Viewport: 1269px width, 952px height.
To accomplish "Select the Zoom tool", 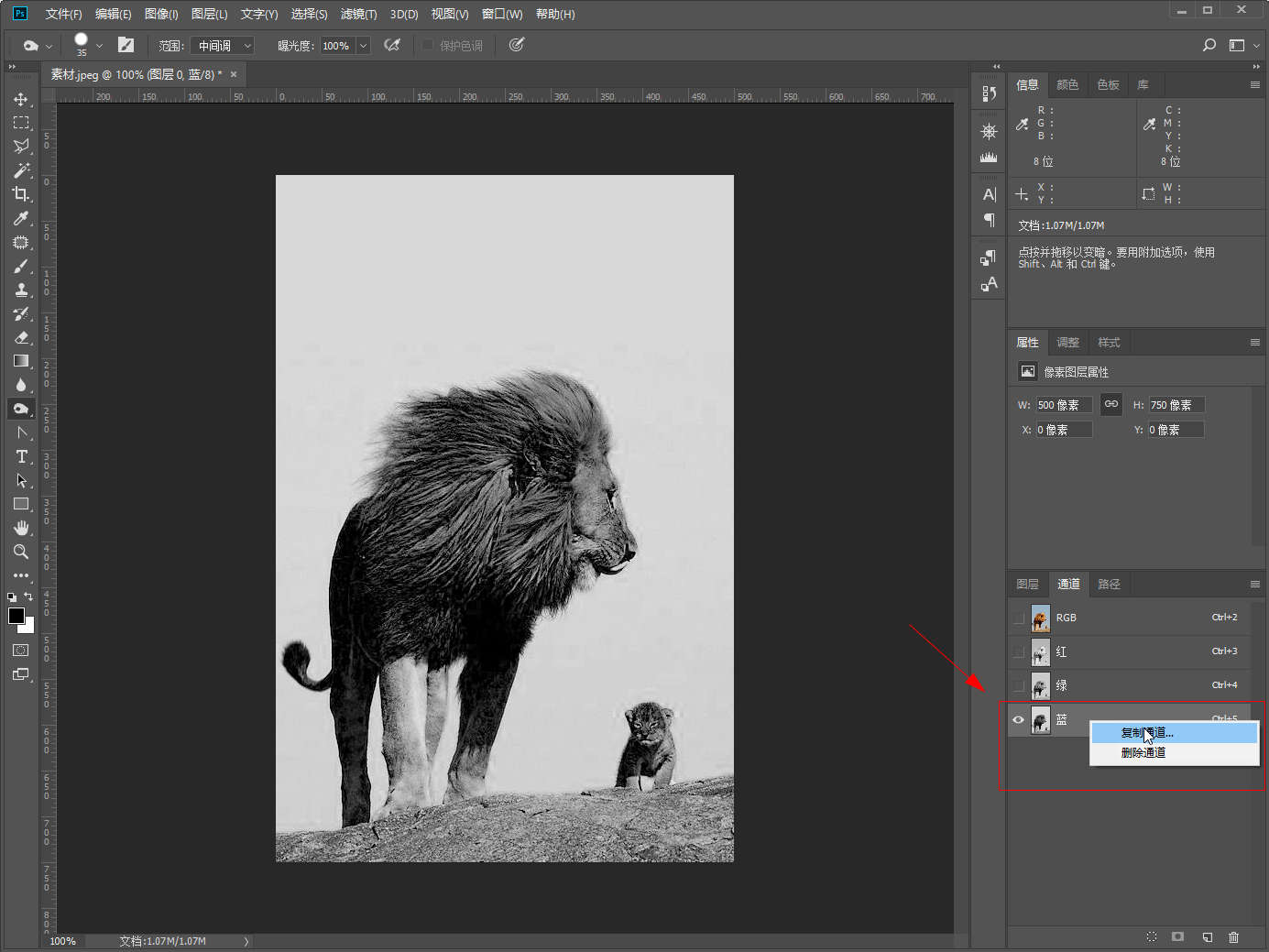I will [21, 552].
